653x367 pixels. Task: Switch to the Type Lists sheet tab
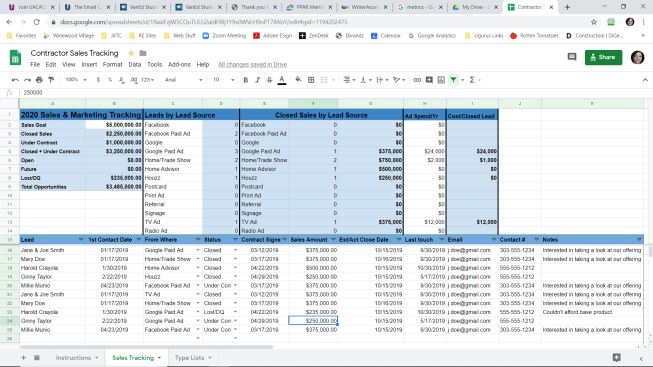click(x=193, y=358)
